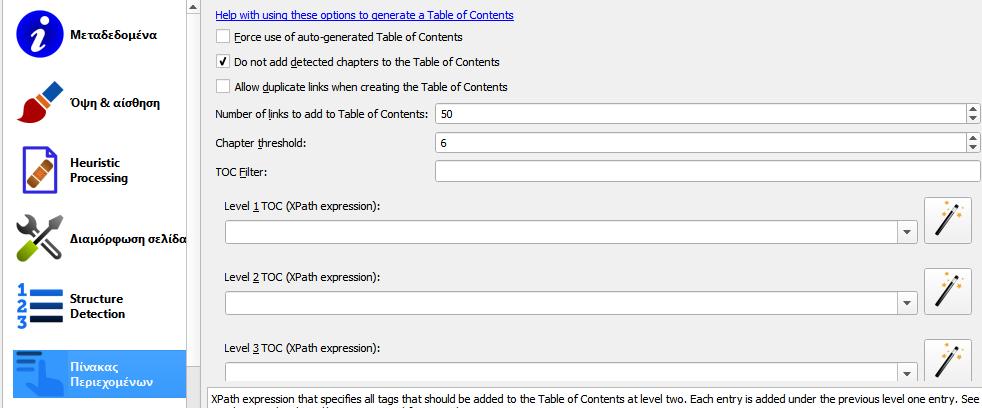Image resolution: width=982 pixels, height=408 pixels.
Task: Launch XPath wizard for Level 1 TOC
Action: tap(948, 220)
